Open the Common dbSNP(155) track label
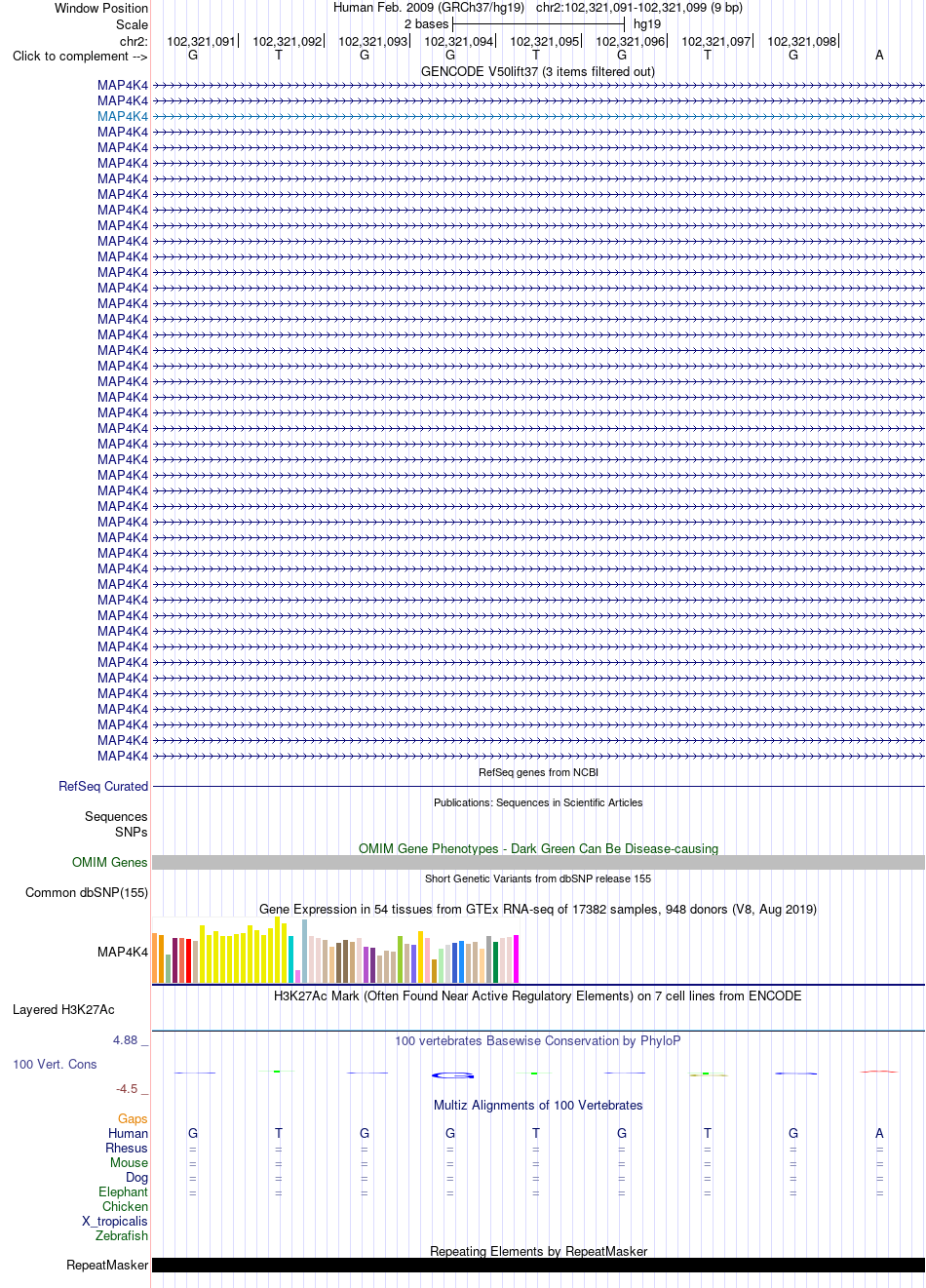This screenshot has height=1288, width=926. point(87,892)
